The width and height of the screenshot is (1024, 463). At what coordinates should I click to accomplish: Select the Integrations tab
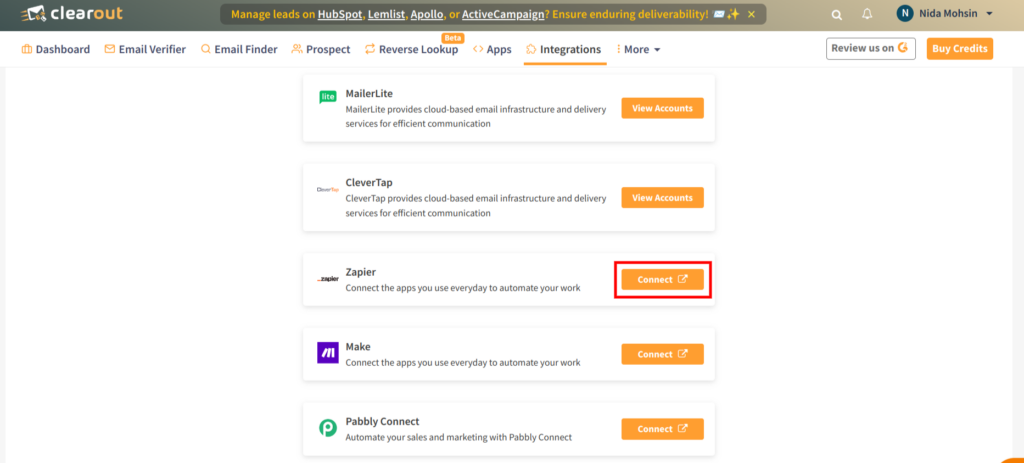tap(564, 49)
